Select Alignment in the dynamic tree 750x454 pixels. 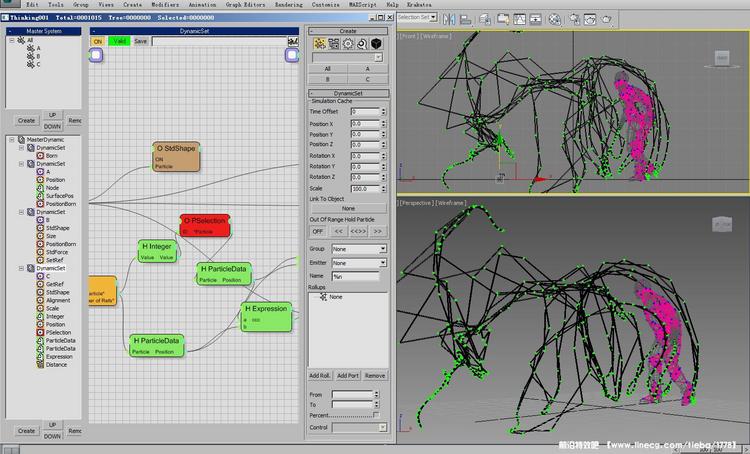click(x=58, y=300)
